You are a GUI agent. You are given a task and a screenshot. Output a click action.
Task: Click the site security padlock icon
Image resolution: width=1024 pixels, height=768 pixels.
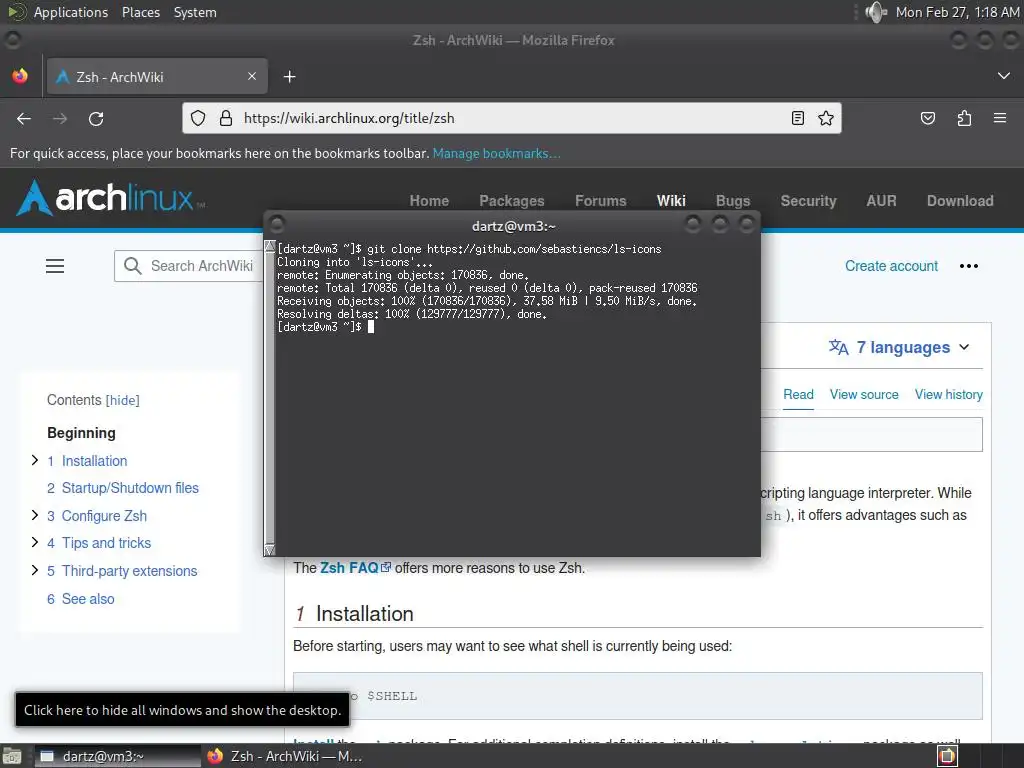tap(226, 118)
